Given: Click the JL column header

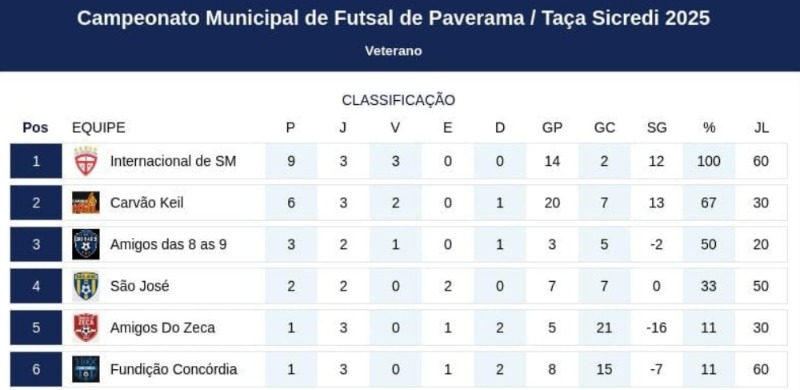Looking at the screenshot, I should click(761, 128).
